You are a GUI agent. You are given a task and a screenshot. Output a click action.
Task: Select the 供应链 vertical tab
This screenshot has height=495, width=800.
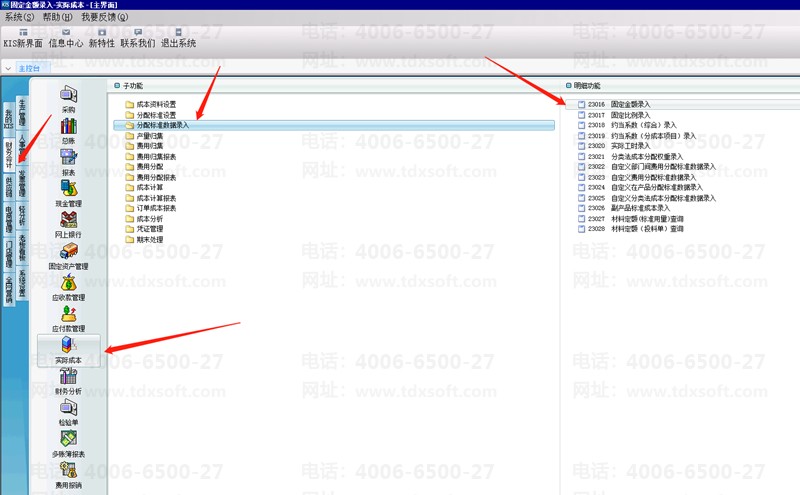[x=9, y=188]
